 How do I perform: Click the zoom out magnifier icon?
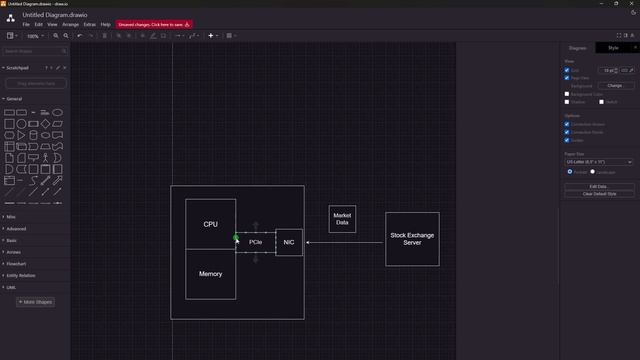click(x=66, y=36)
